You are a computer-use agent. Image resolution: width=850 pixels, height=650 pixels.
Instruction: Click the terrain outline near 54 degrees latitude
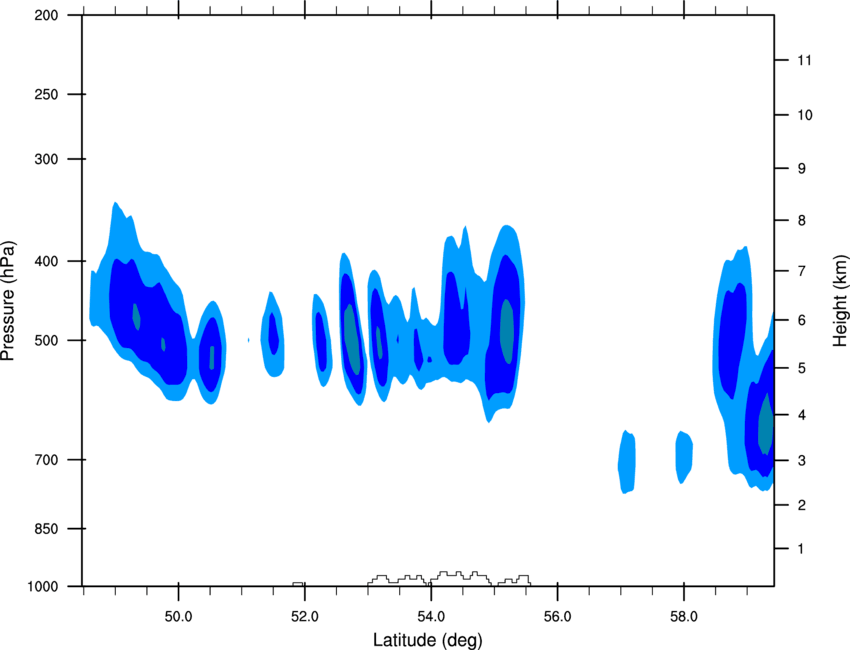pyautogui.click(x=449, y=578)
